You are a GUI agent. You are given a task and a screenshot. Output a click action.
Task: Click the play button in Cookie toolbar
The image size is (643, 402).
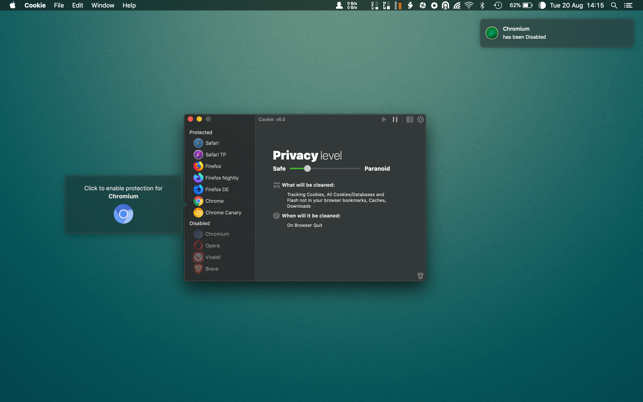click(x=384, y=120)
